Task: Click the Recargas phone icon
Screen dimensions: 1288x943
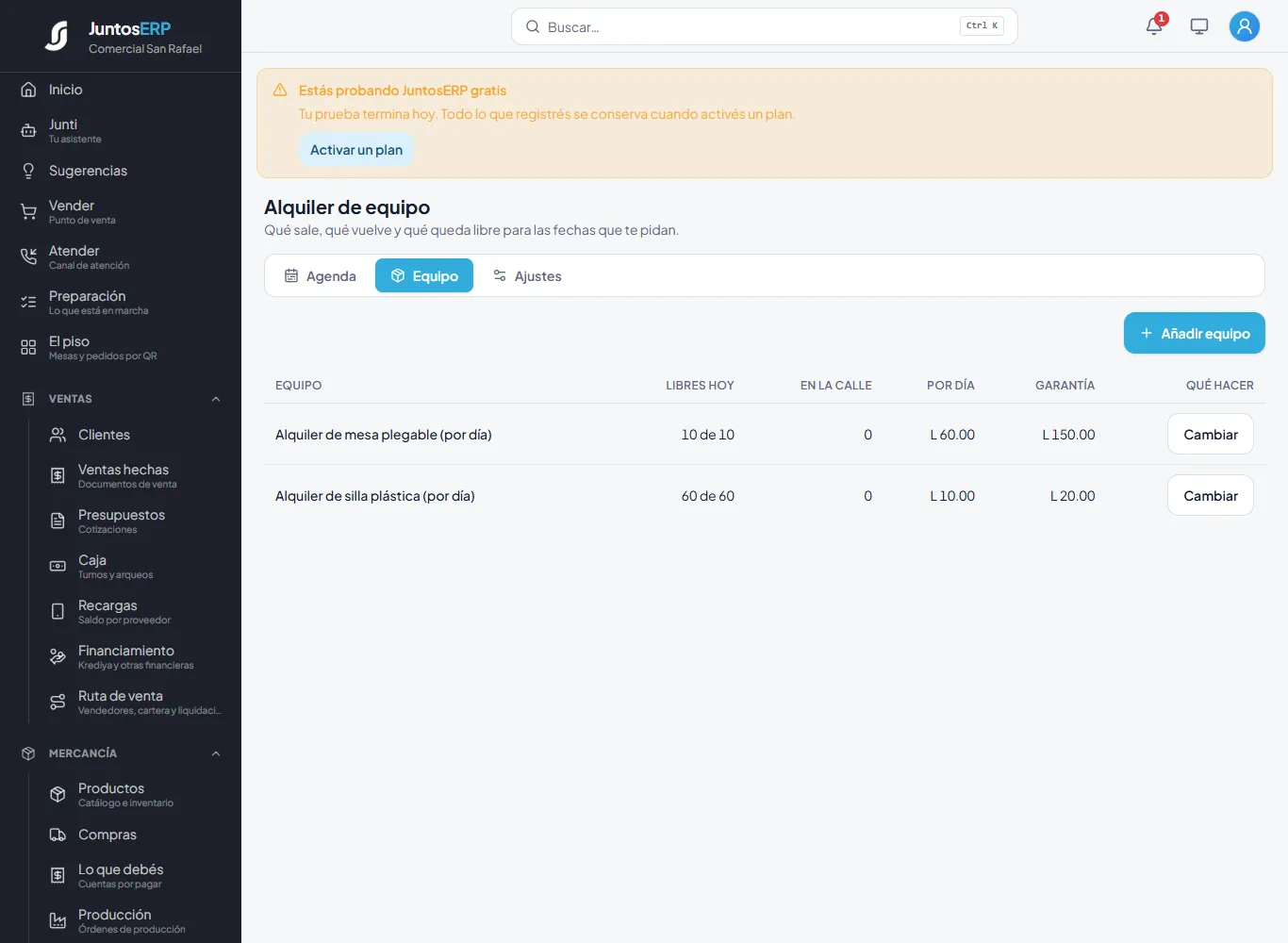Action: click(58, 612)
